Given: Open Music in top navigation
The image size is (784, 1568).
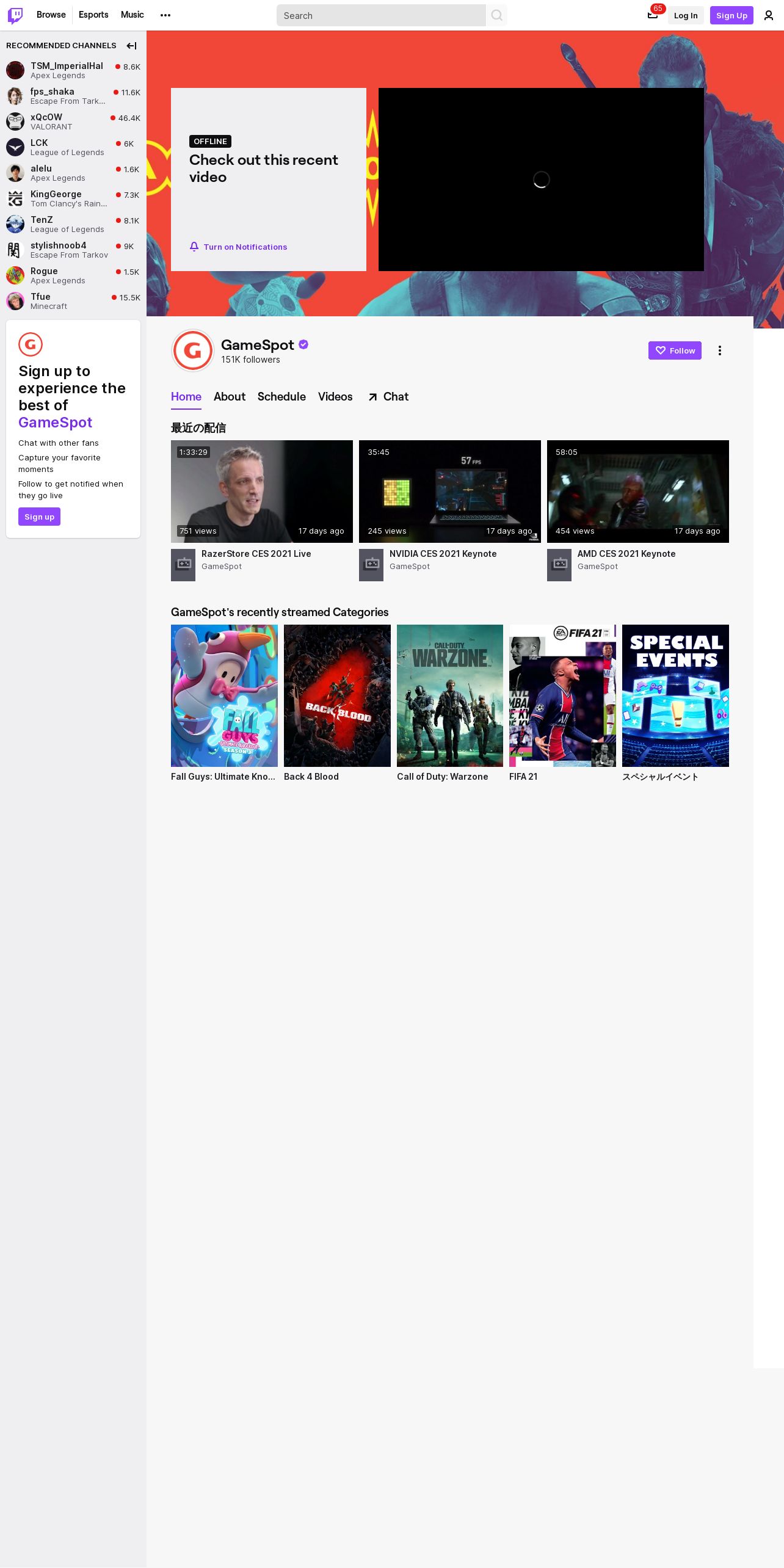Looking at the screenshot, I should 132,15.
